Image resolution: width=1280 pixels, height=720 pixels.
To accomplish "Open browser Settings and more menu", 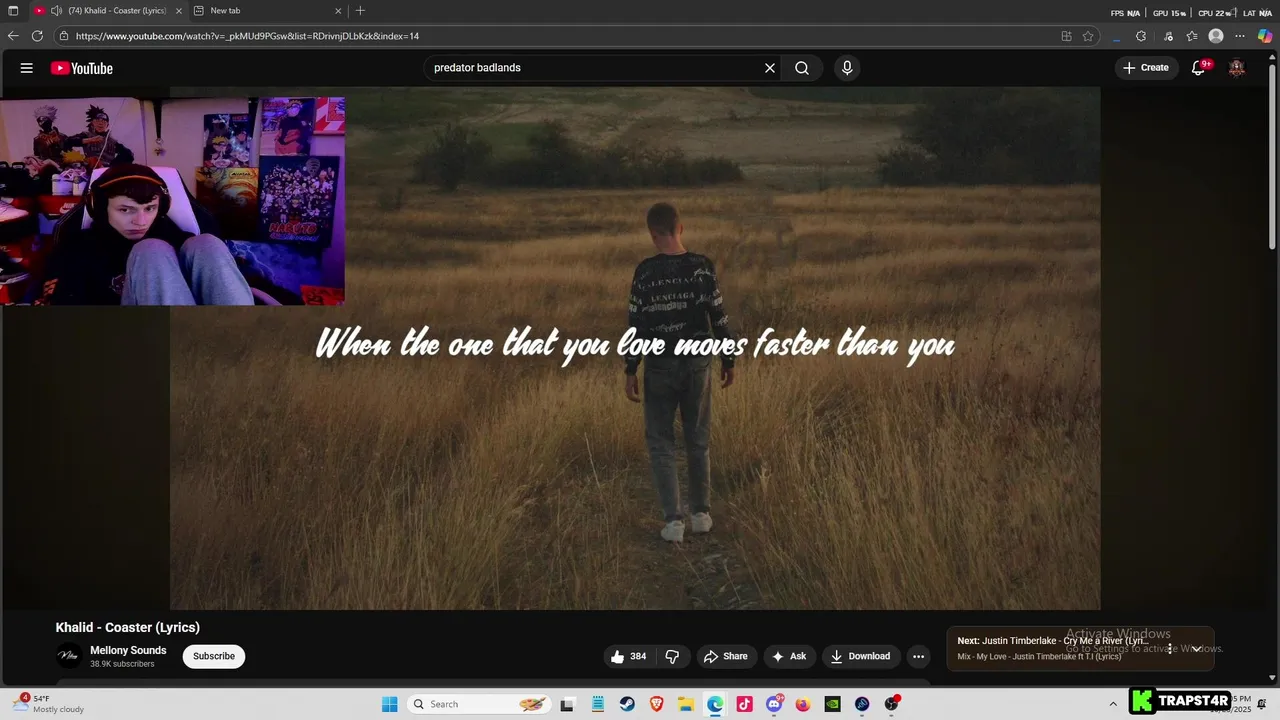I will click(1240, 36).
